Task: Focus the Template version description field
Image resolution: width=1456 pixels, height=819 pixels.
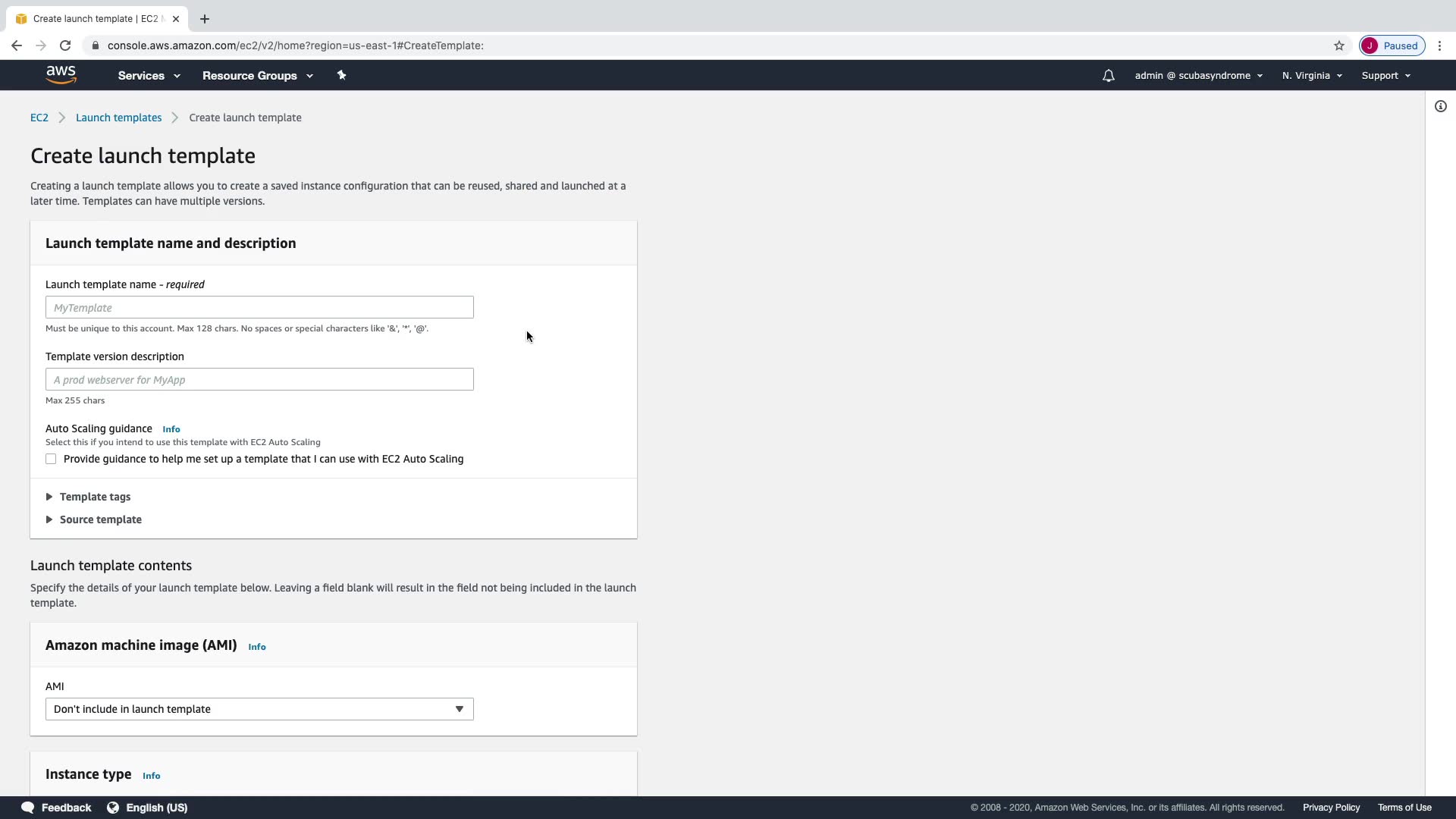Action: 259,379
